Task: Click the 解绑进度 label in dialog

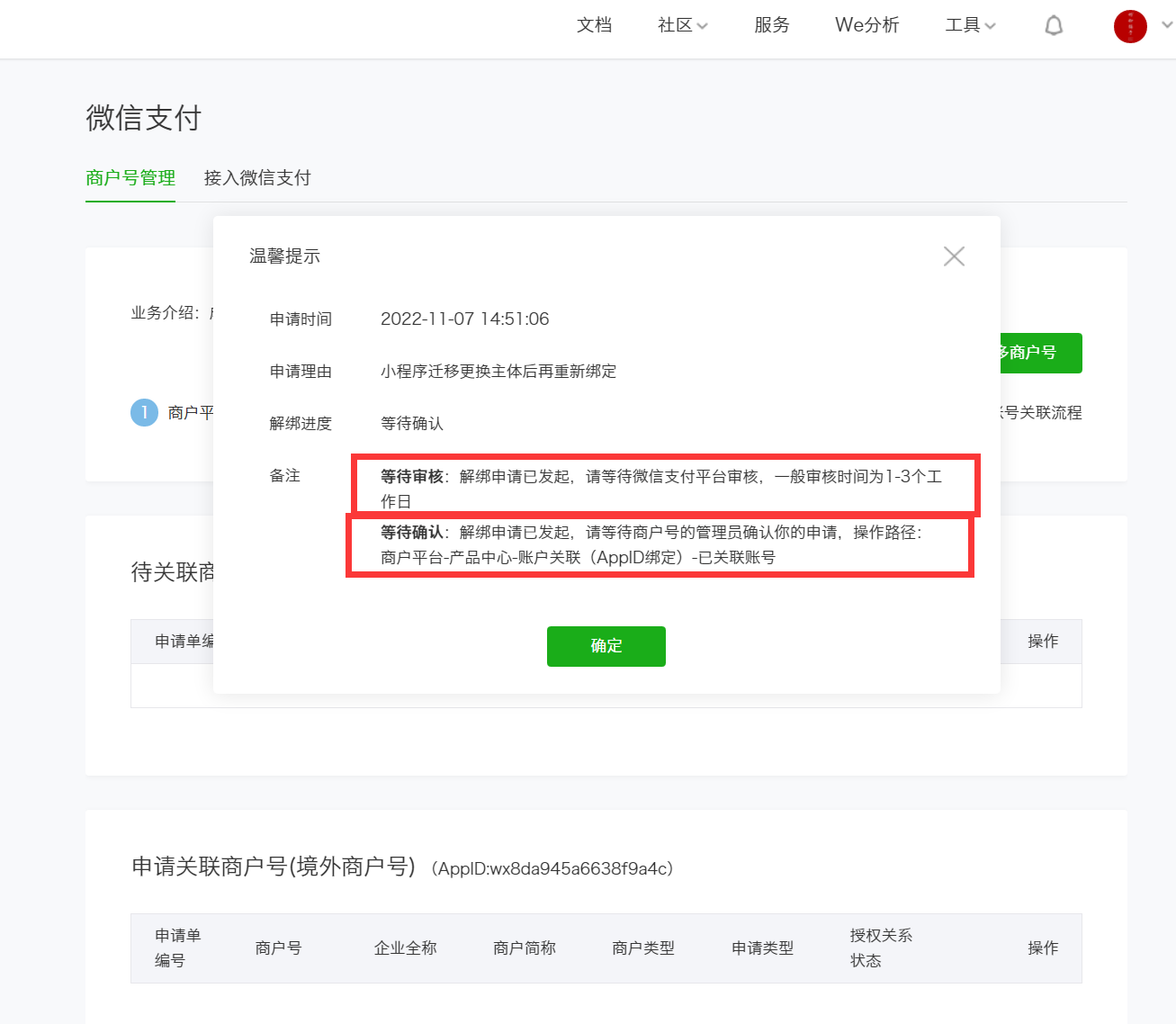Action: [301, 424]
